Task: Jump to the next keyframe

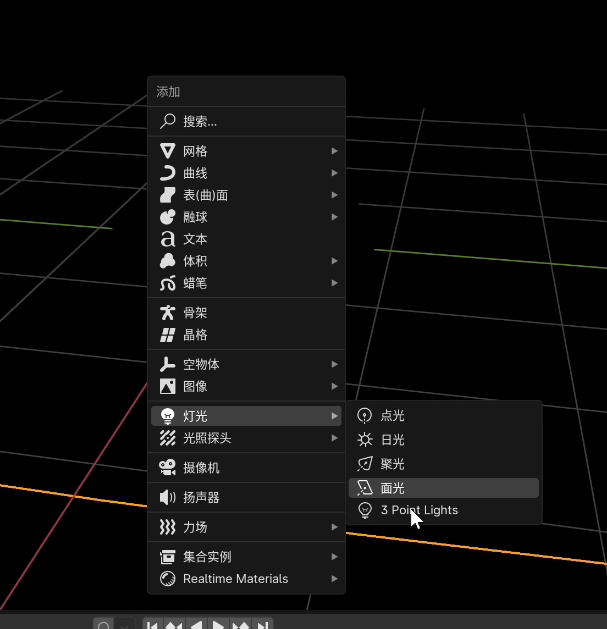Action: [x=240, y=624]
